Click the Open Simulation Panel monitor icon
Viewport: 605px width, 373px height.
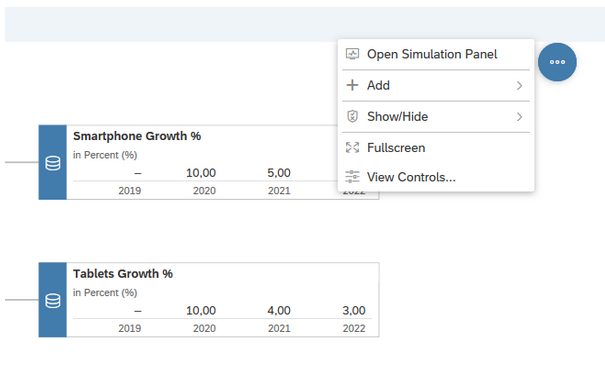(x=352, y=54)
